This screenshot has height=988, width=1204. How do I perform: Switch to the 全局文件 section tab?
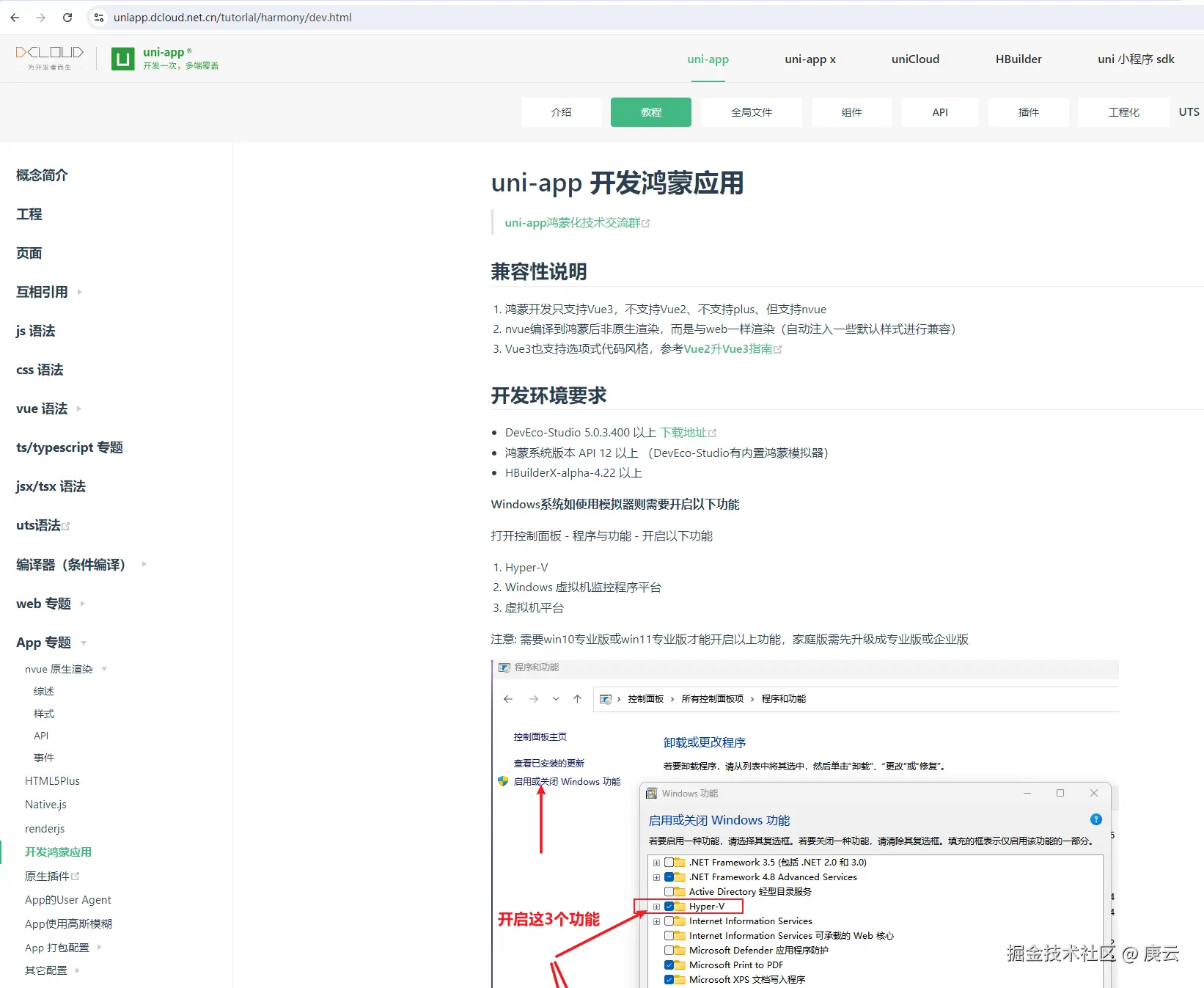tap(752, 112)
